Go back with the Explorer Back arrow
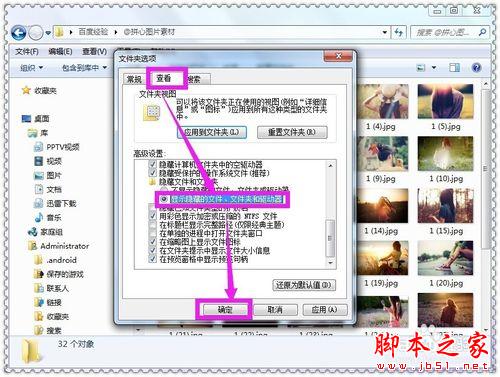Viewport: 500px width, 377px height. [19, 33]
